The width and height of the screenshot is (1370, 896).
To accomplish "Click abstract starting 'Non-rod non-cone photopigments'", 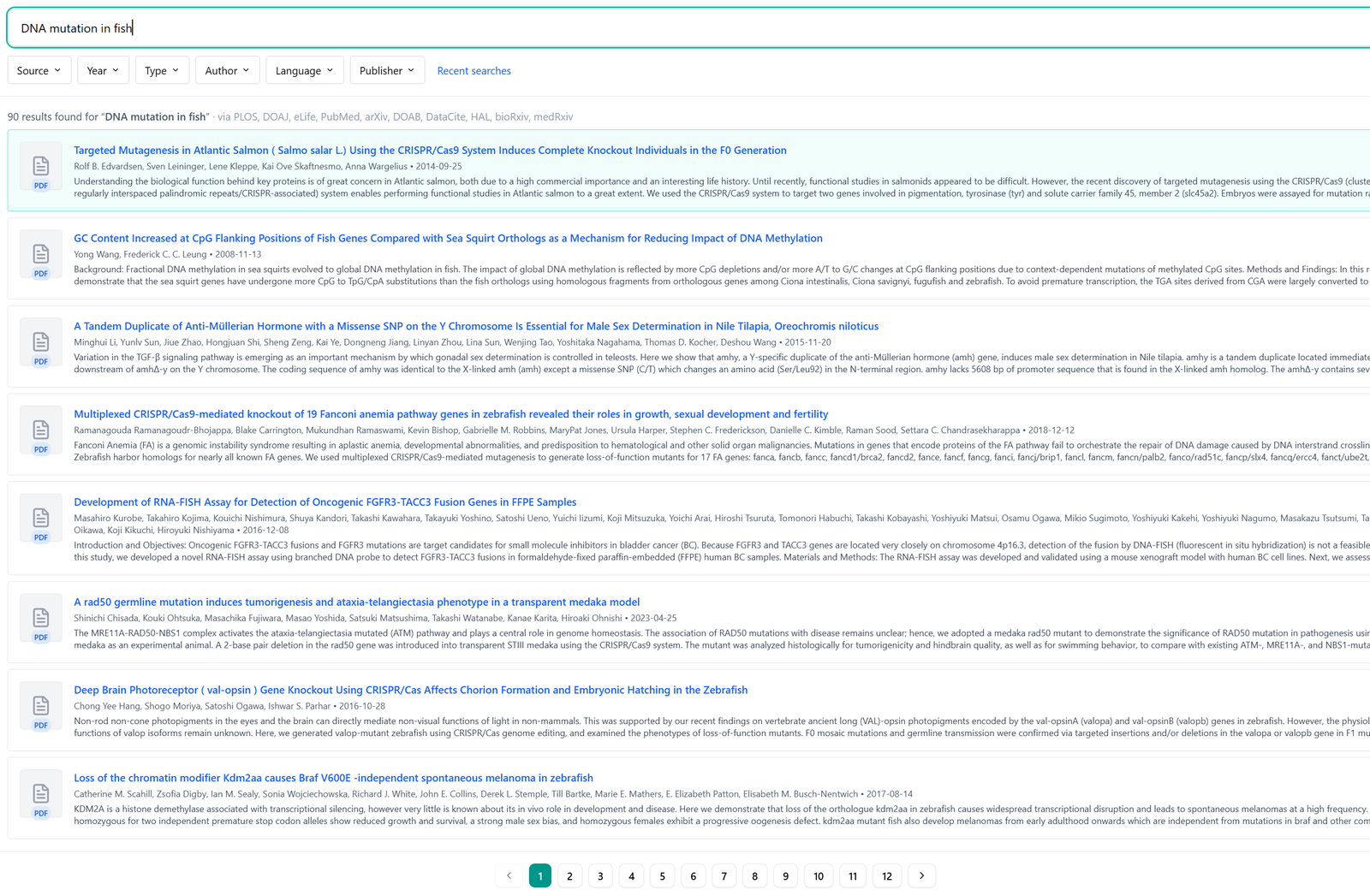I will click(722, 727).
